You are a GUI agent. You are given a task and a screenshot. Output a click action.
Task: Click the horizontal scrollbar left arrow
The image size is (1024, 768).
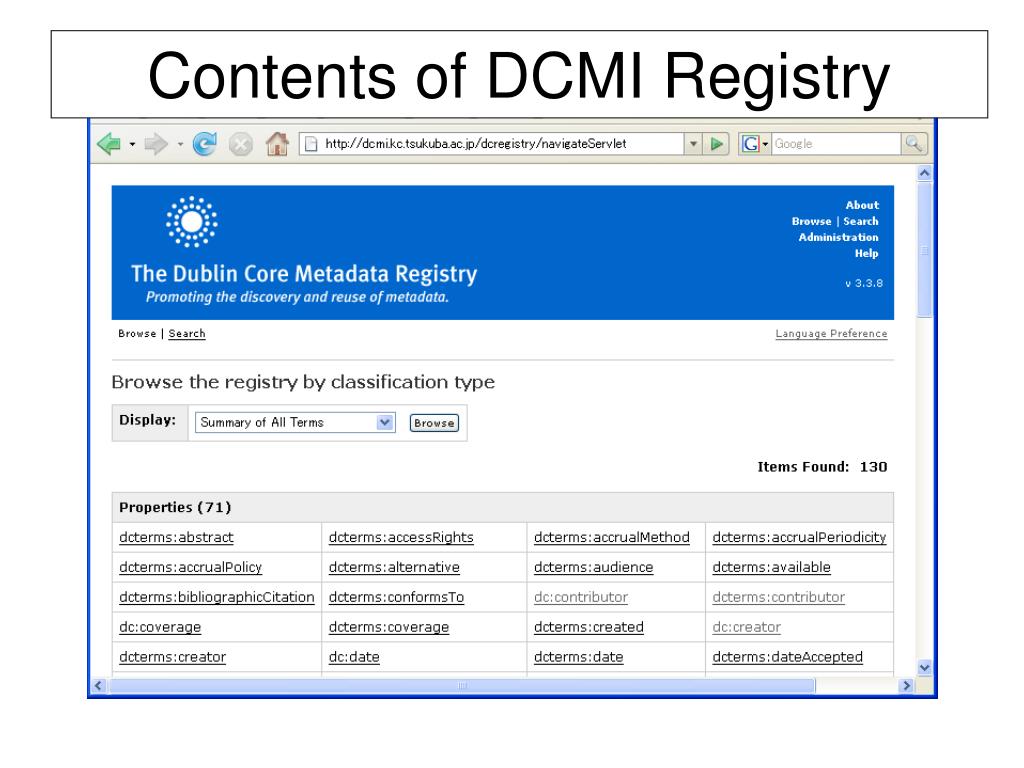coord(99,686)
